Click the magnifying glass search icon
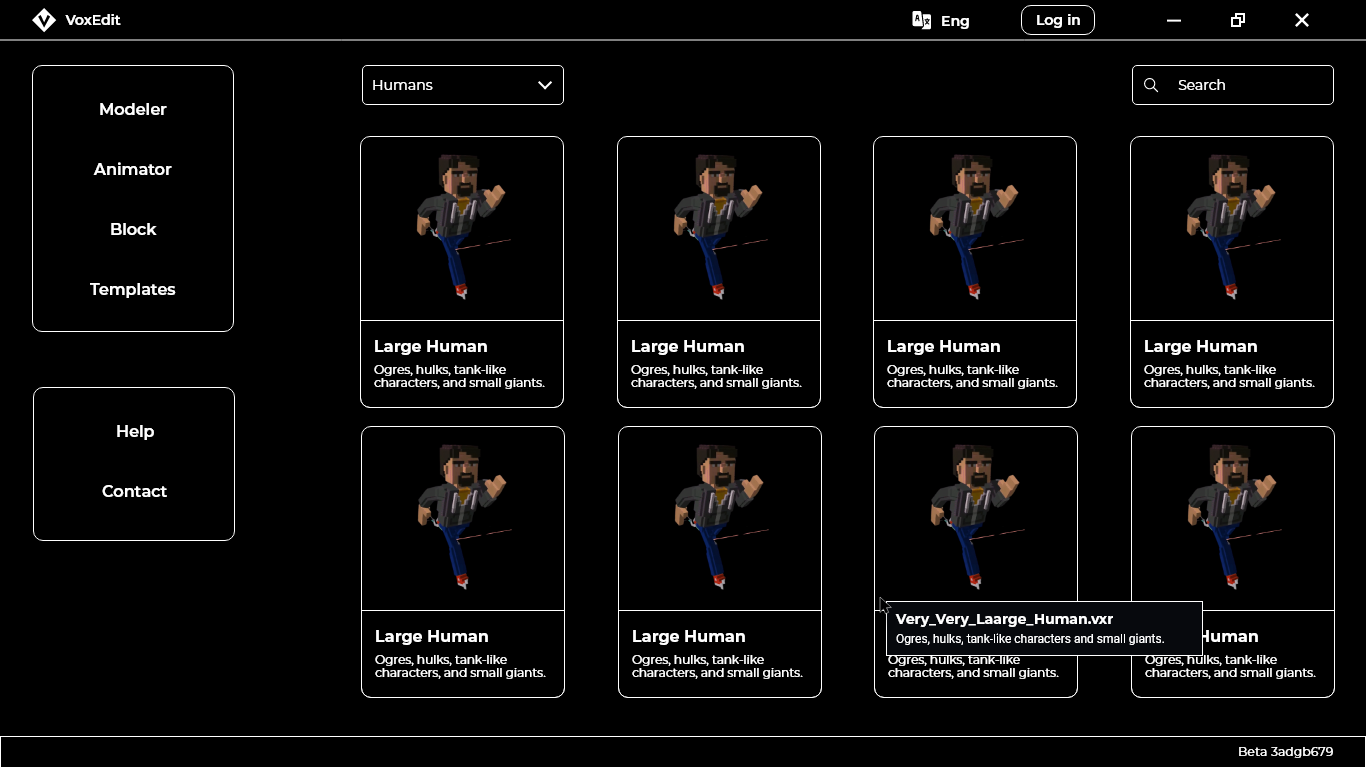 coord(1151,85)
